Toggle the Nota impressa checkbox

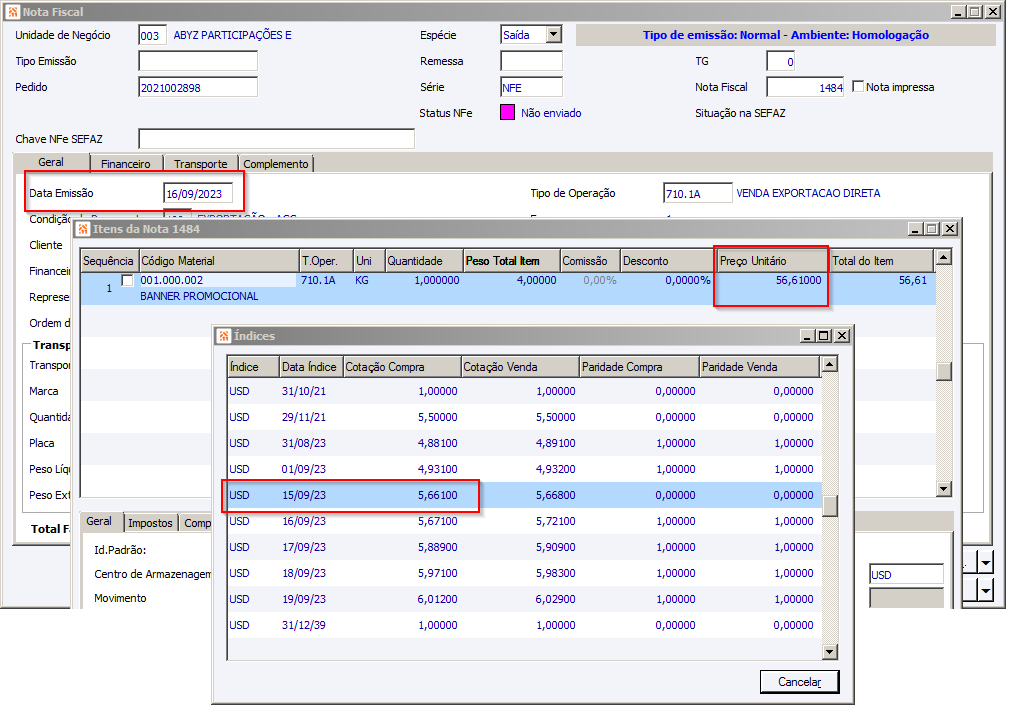point(858,87)
